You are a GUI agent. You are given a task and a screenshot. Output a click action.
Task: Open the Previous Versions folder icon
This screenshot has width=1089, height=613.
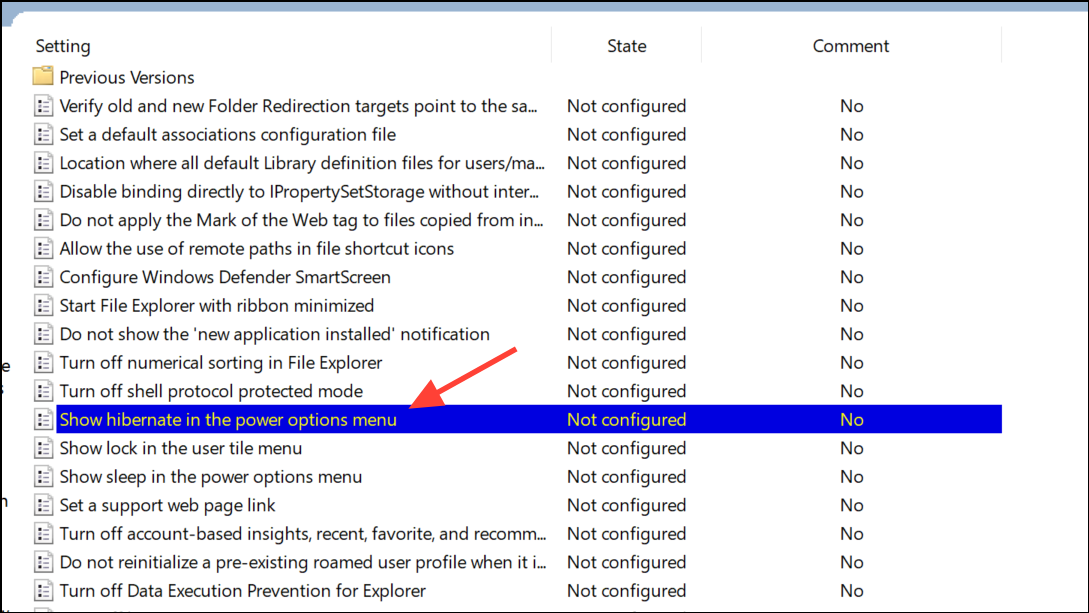tap(43, 76)
